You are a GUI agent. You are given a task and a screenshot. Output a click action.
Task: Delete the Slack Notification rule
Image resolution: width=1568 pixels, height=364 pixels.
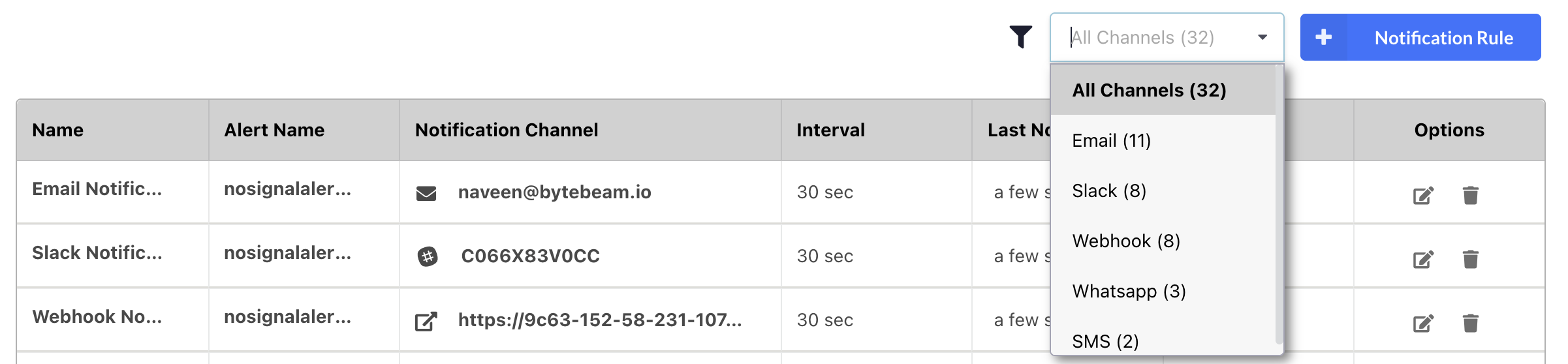(x=1470, y=259)
